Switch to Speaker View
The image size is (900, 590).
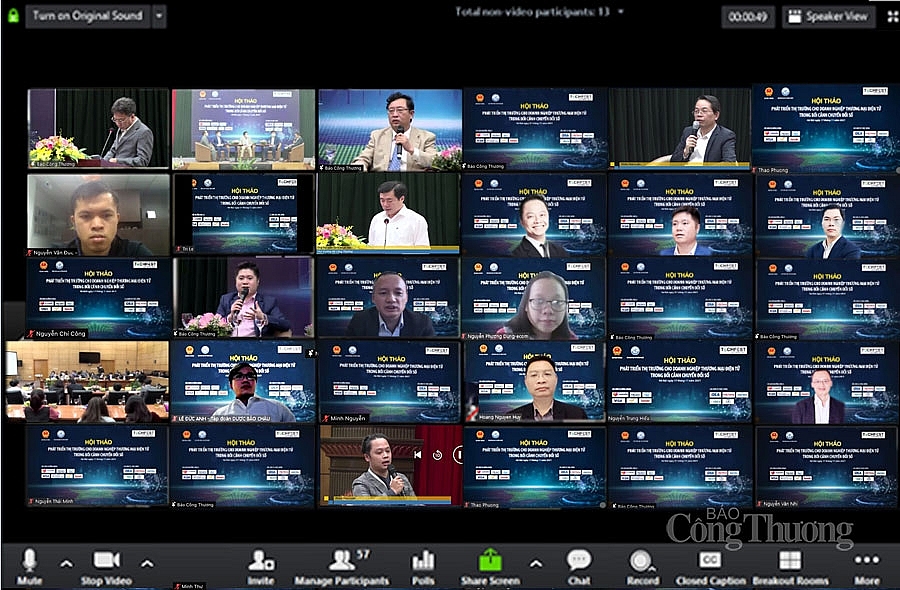pos(829,16)
